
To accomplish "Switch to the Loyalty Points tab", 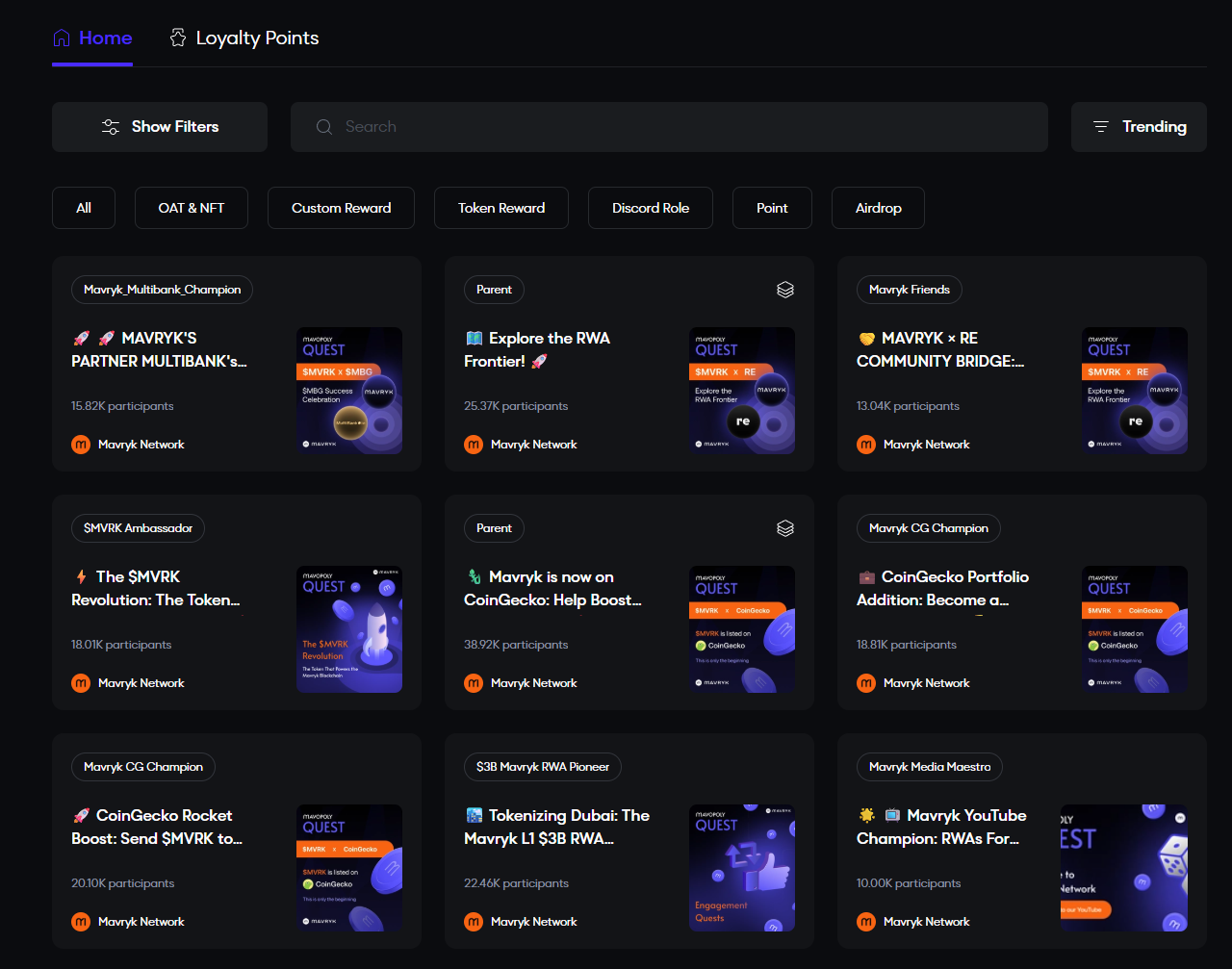I will tap(243, 38).
